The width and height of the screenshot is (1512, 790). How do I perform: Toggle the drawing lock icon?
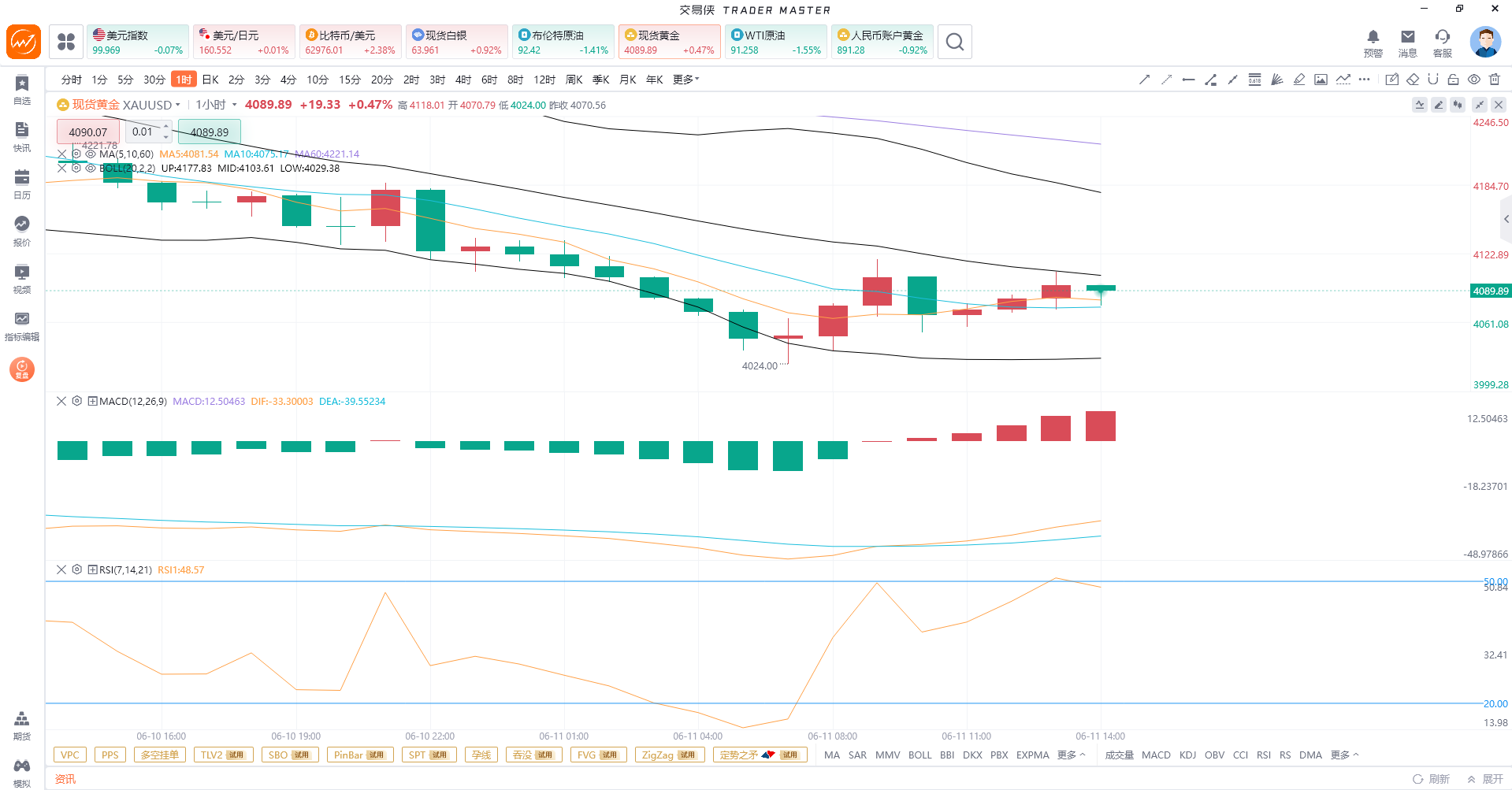(x=1454, y=80)
